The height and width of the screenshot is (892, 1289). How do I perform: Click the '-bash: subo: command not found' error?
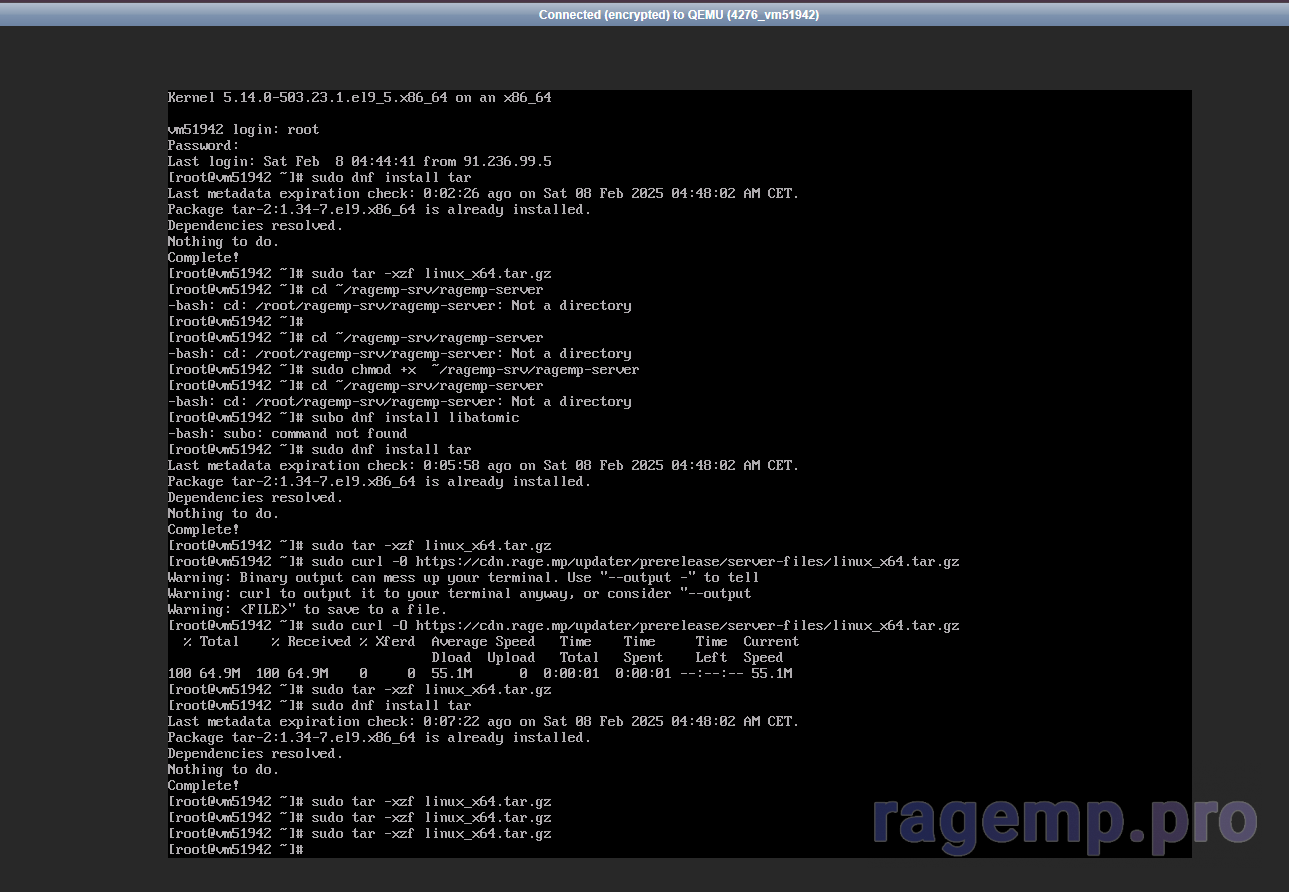288,433
